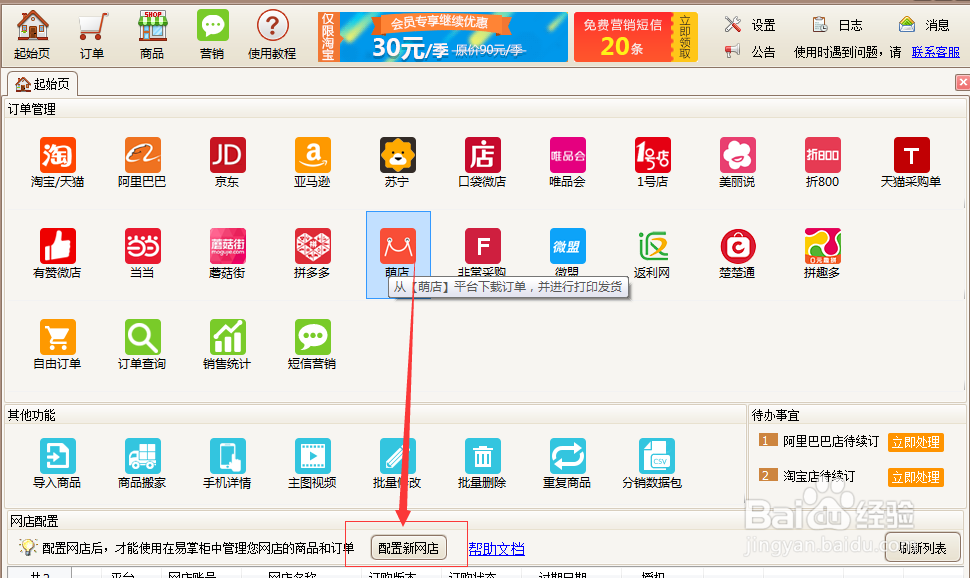Open 苏宁 order management
Image resolution: width=970 pixels, height=578 pixels.
pyautogui.click(x=397, y=163)
